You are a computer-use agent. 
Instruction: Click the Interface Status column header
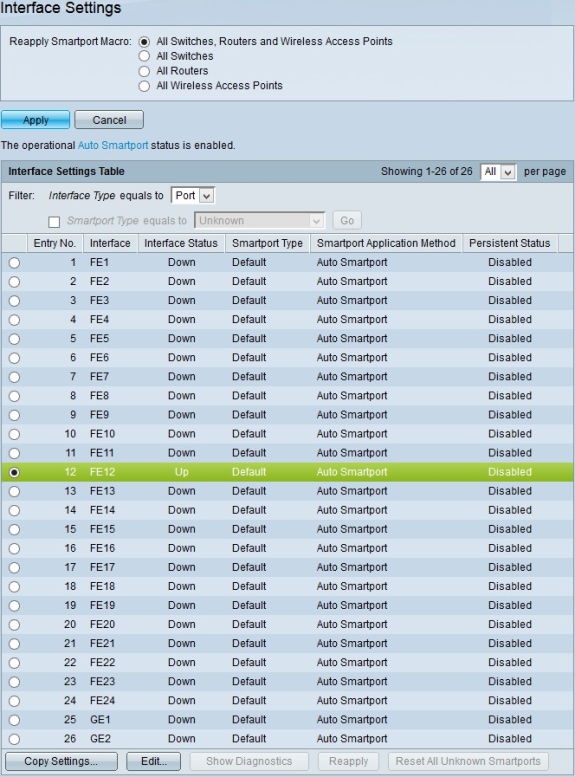pos(181,243)
